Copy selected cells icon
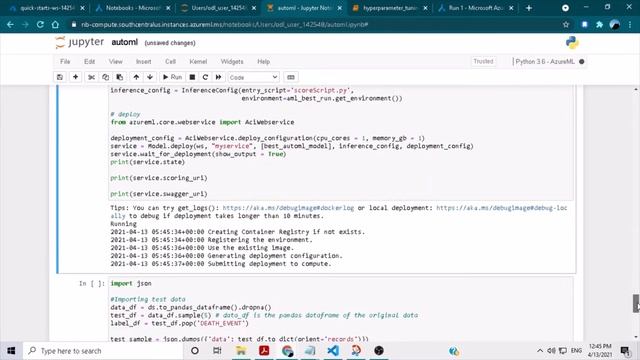The image size is (640, 360). click(105, 77)
